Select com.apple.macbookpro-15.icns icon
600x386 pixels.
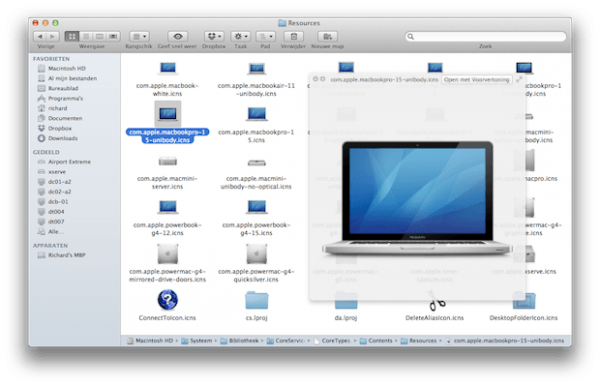click(256, 114)
